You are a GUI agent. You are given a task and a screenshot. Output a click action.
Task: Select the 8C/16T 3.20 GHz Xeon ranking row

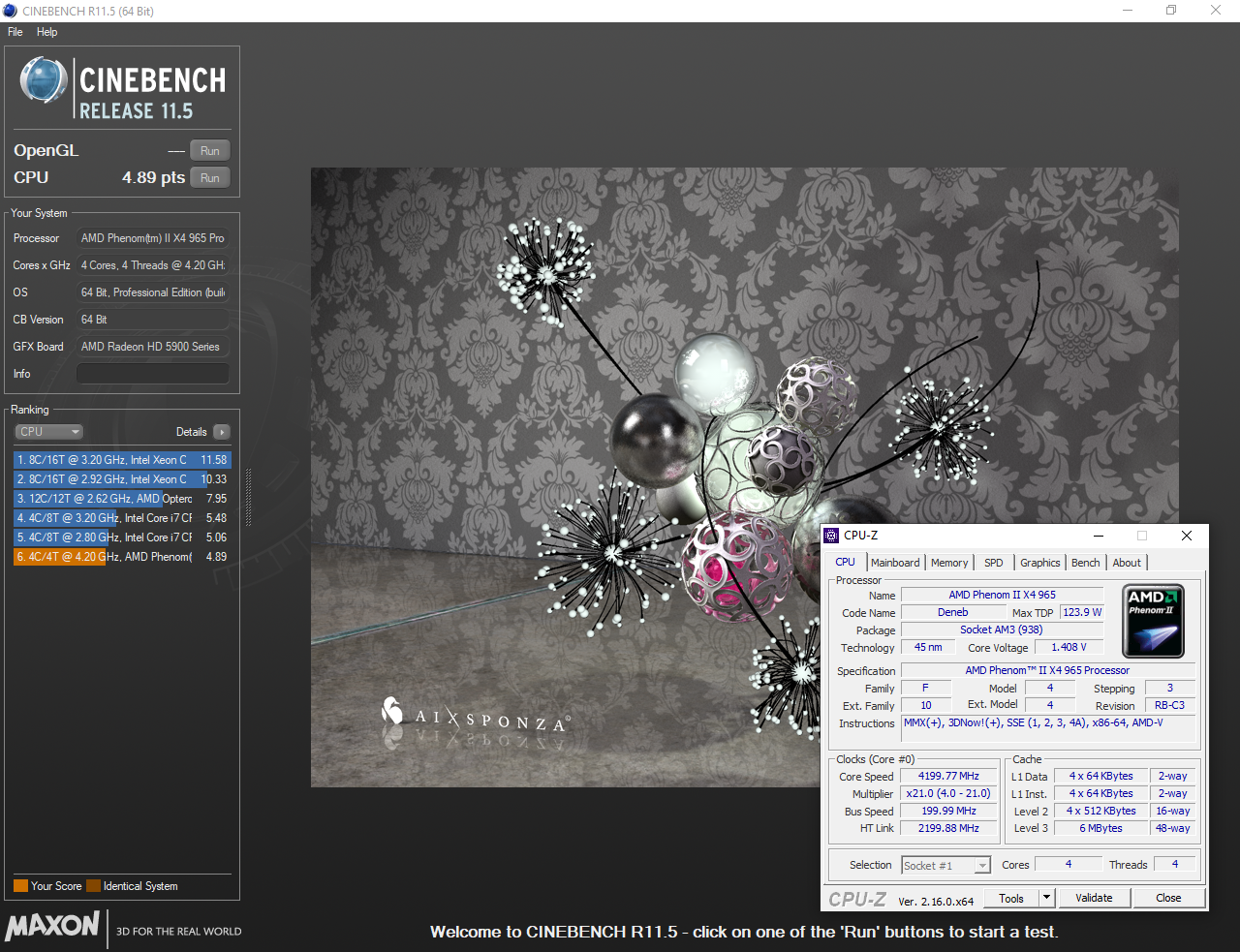(x=122, y=460)
